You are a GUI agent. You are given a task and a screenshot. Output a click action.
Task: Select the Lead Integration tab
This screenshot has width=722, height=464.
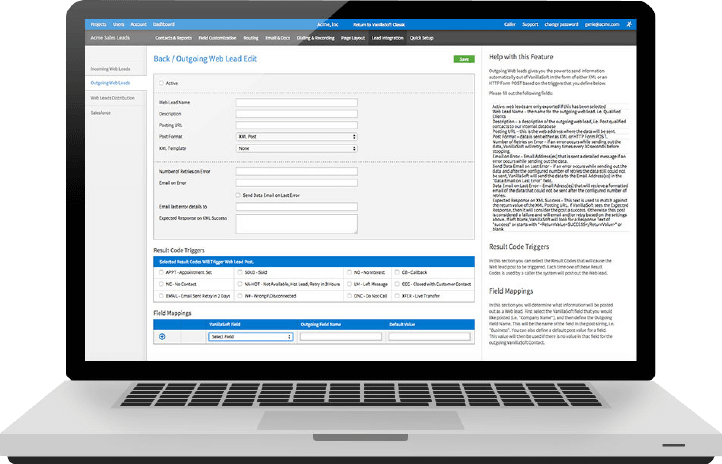(x=387, y=38)
